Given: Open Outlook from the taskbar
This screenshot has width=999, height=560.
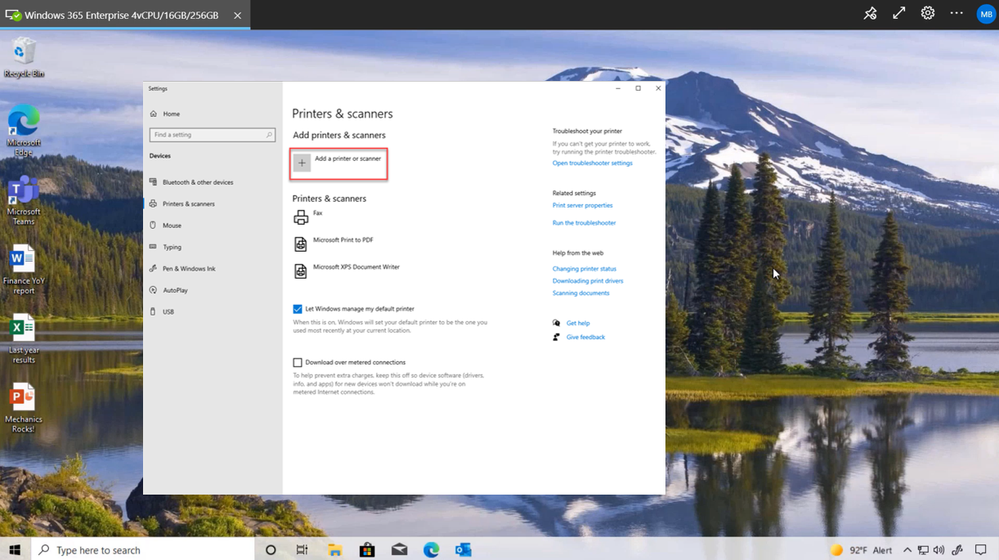Looking at the screenshot, I should (463, 550).
